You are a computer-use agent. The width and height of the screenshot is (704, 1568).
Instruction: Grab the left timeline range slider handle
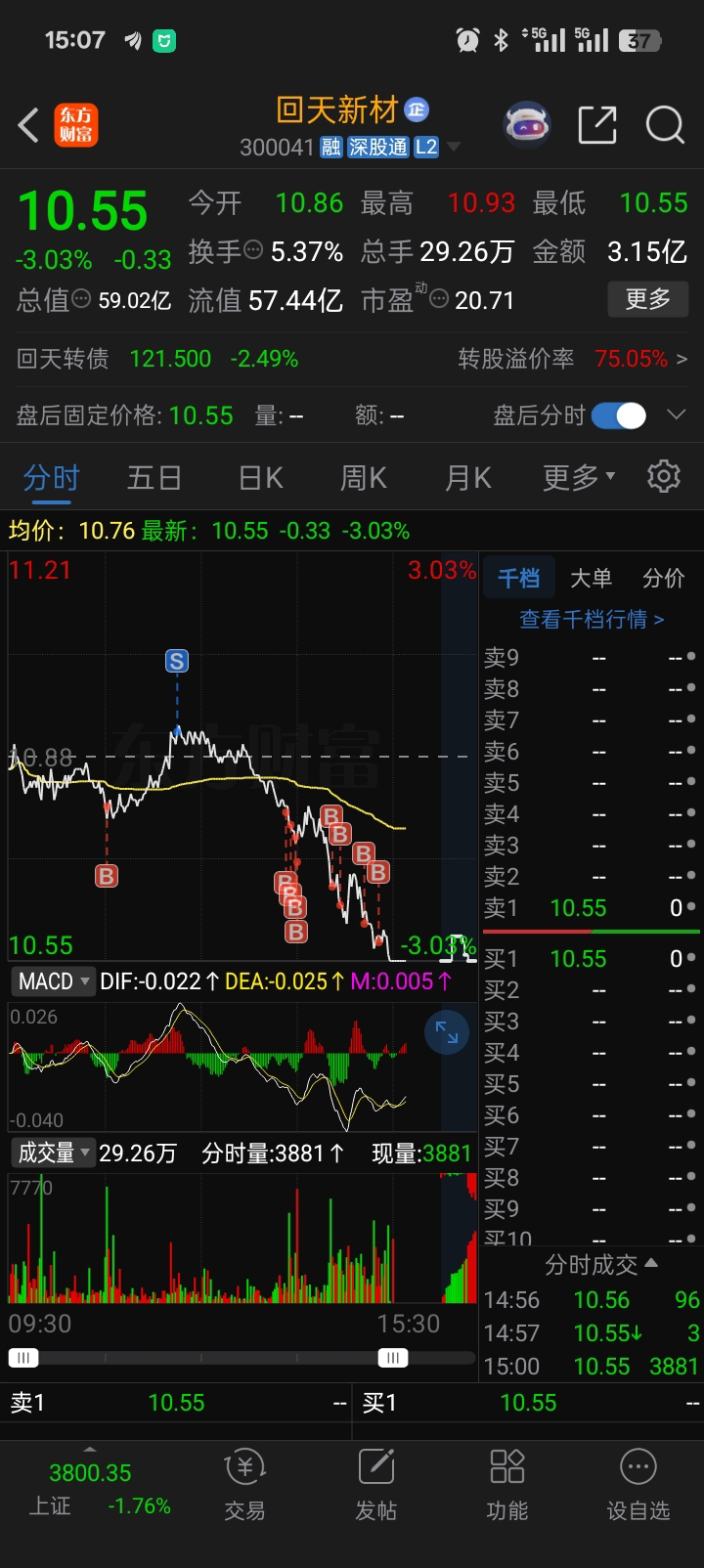(22, 1358)
